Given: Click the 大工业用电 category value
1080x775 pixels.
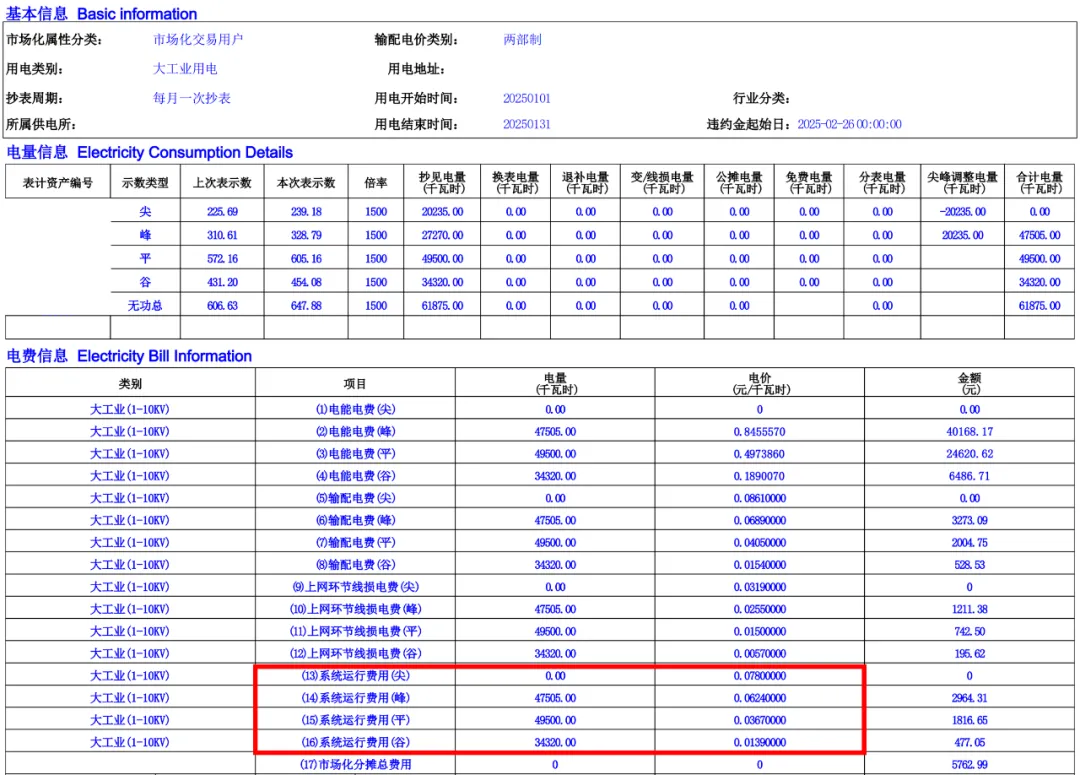Looking at the screenshot, I should tap(185, 69).
